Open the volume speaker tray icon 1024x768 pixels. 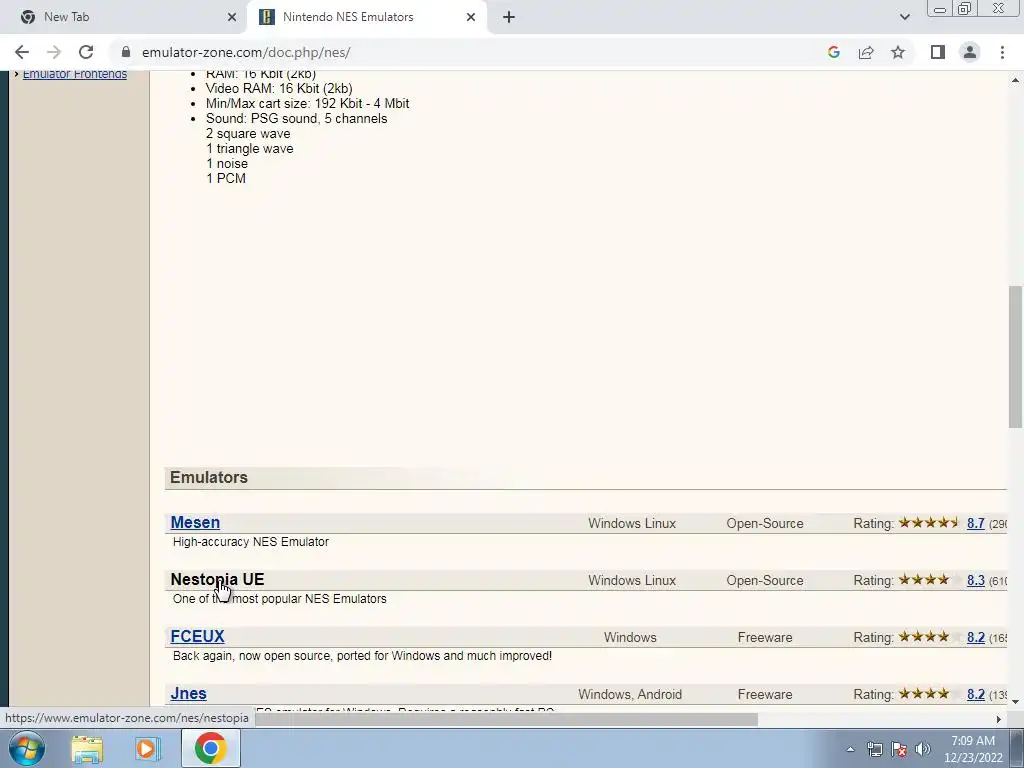[x=923, y=749]
